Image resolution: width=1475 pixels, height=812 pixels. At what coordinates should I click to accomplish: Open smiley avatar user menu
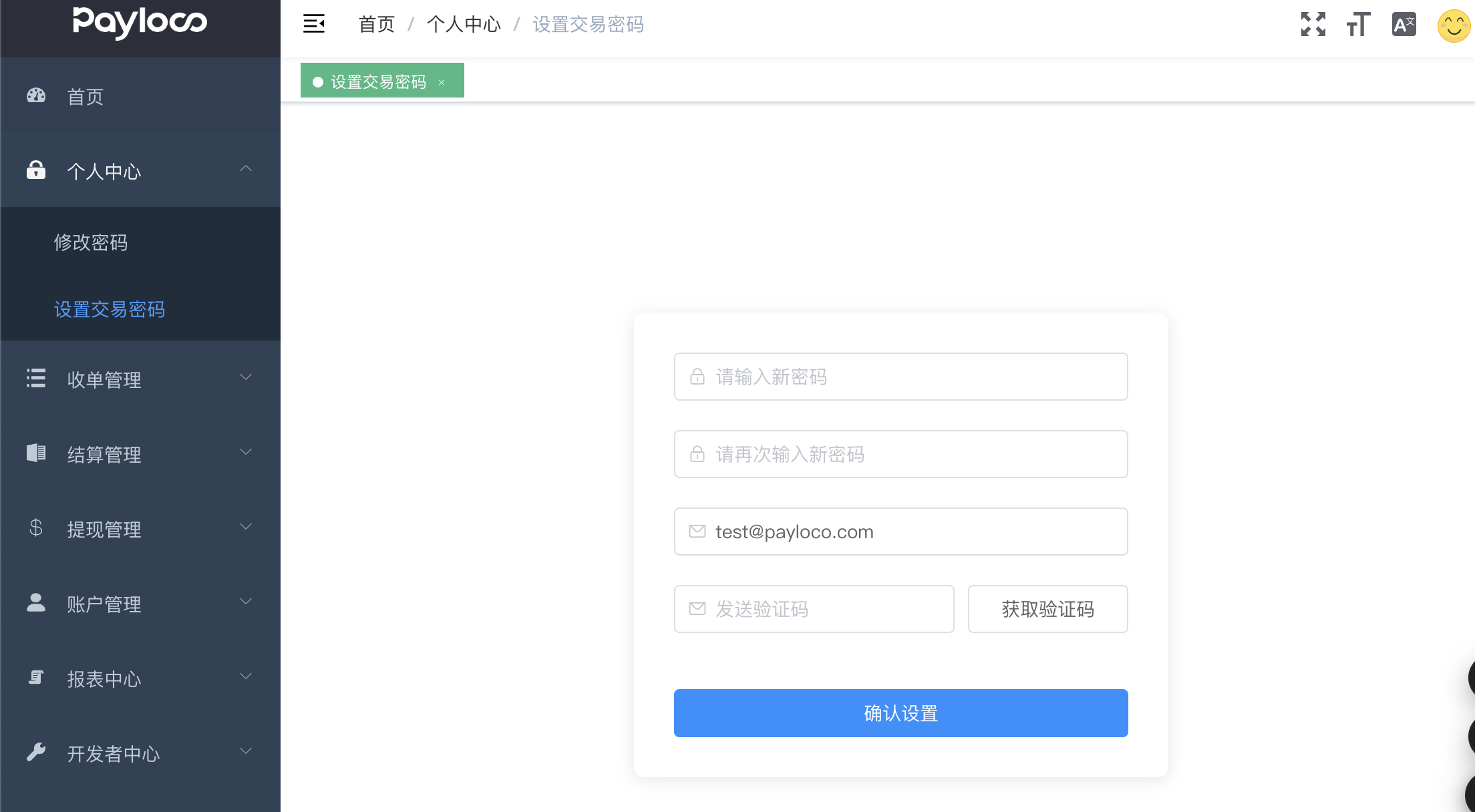1454,25
